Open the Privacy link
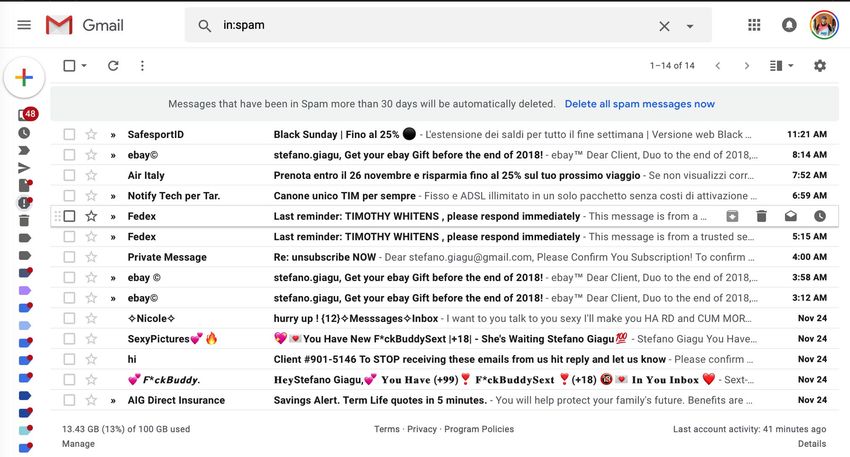850x457 pixels. point(422,429)
